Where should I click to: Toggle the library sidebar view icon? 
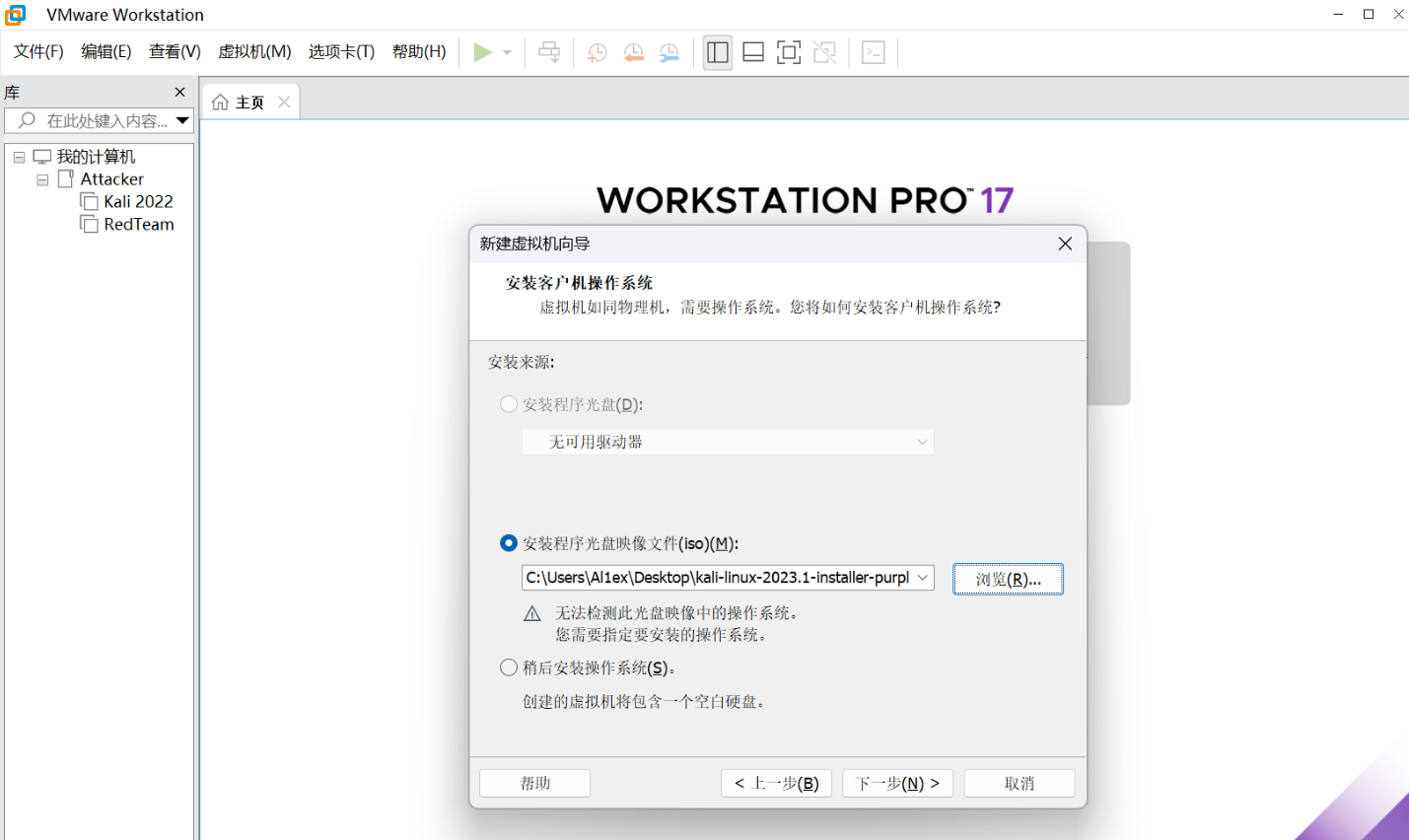[x=718, y=52]
